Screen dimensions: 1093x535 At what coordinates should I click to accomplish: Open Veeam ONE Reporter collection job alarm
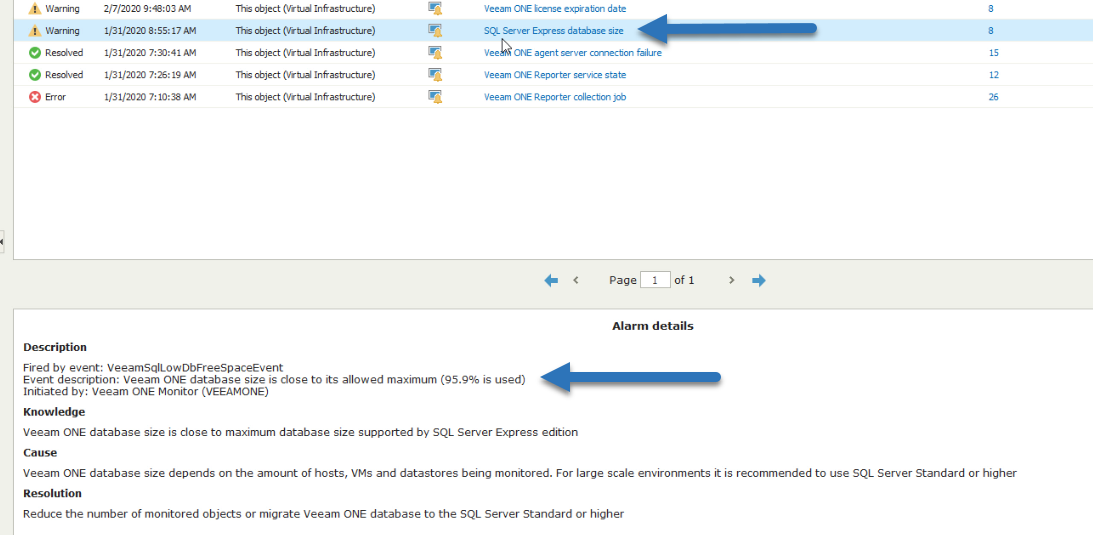coord(555,97)
